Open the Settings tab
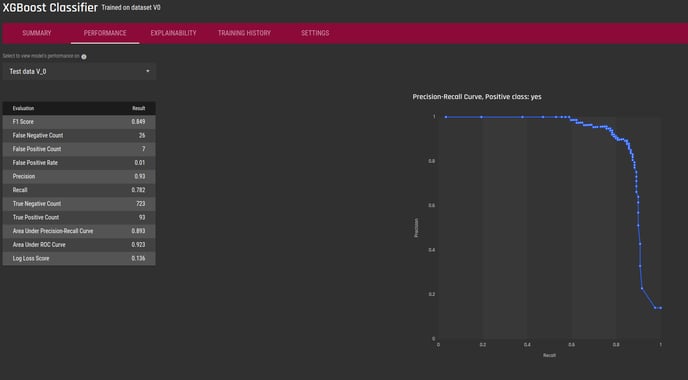 point(315,33)
